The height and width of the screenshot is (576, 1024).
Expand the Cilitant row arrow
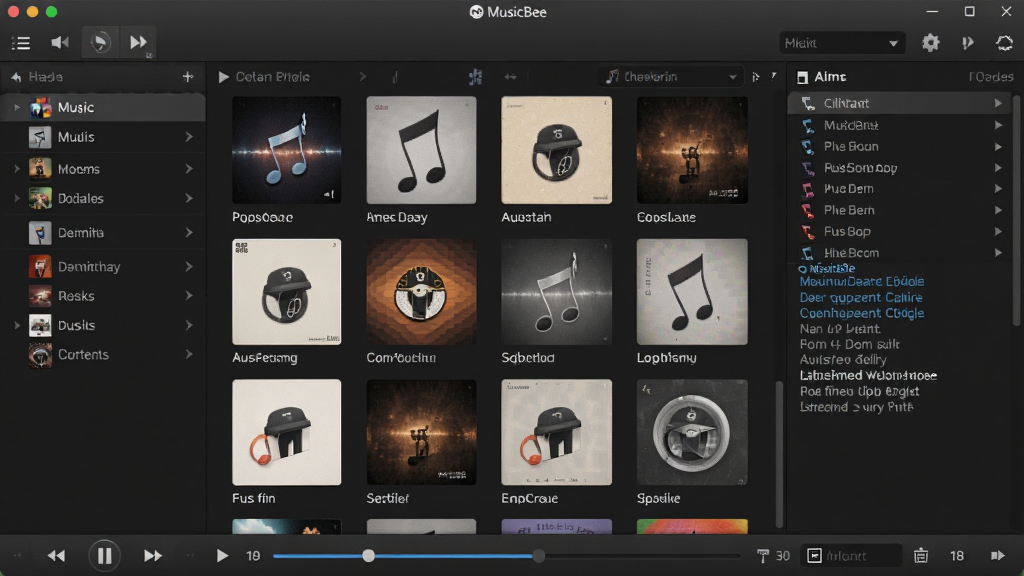point(998,103)
